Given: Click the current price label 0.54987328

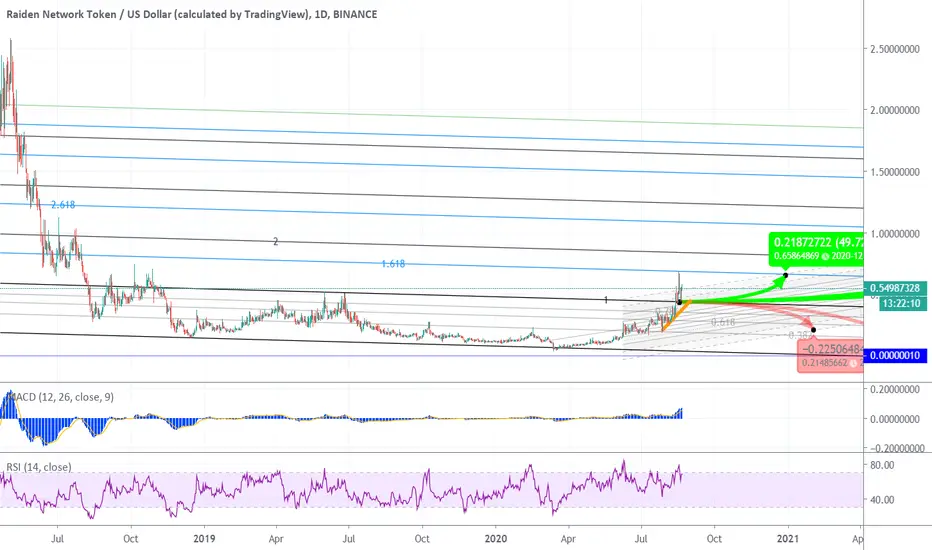Looking at the screenshot, I should click(x=895, y=288).
